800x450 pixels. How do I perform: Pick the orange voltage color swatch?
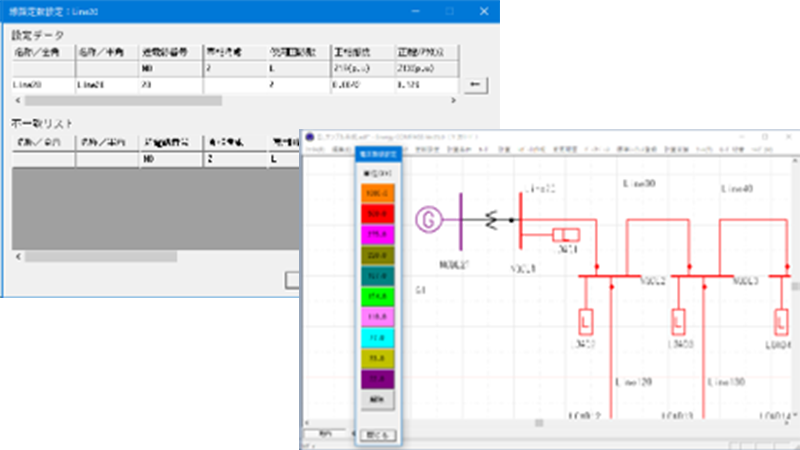pyautogui.click(x=379, y=193)
